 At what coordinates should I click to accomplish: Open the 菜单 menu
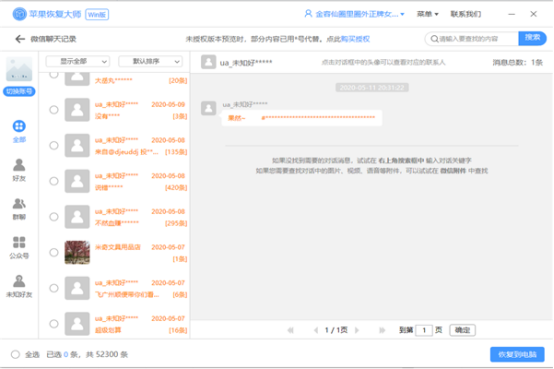tap(428, 14)
